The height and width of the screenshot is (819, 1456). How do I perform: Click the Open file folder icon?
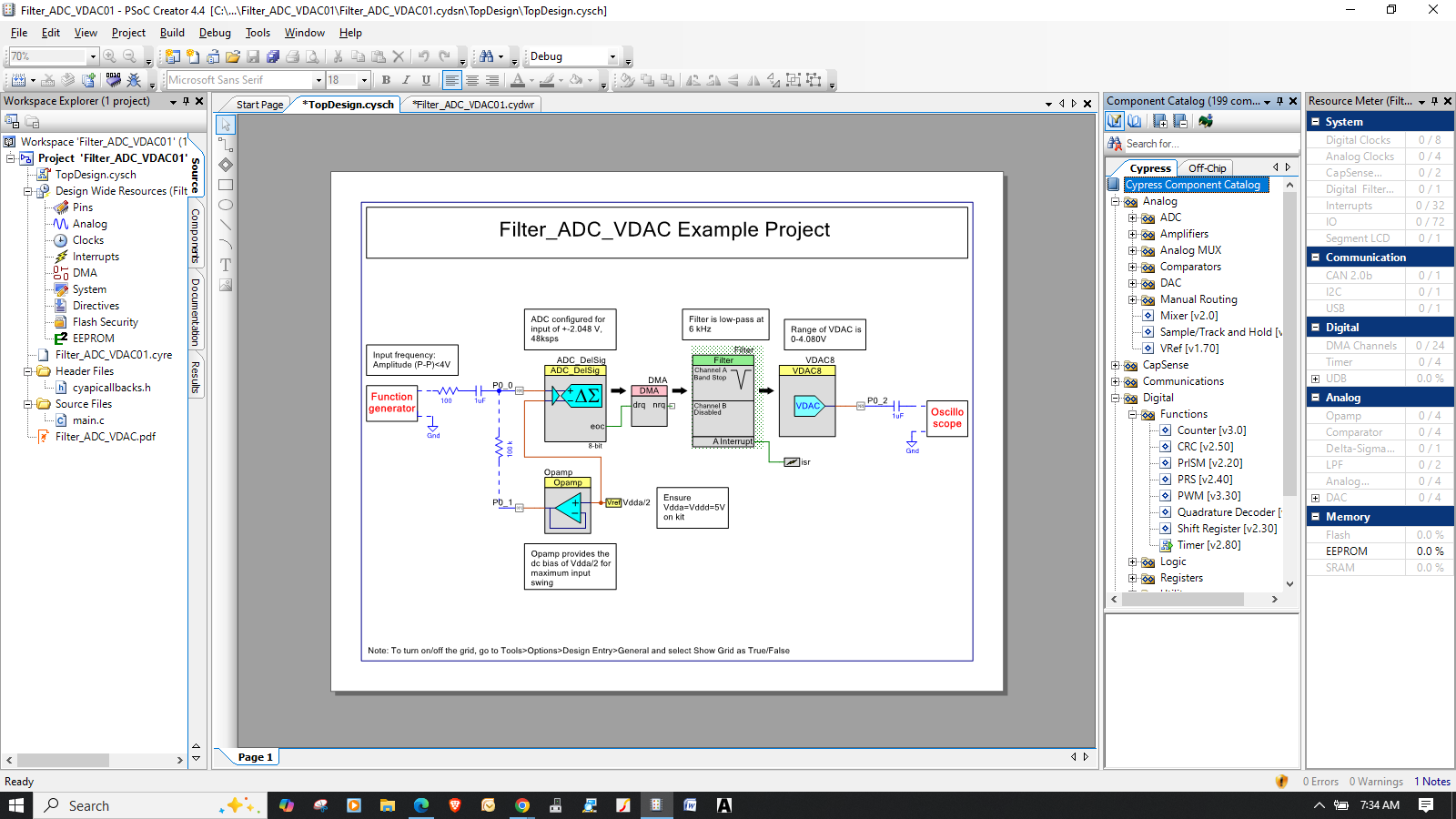(x=233, y=56)
